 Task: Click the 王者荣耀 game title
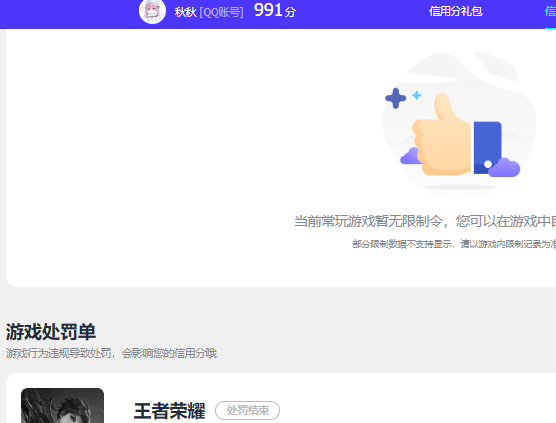(x=169, y=411)
